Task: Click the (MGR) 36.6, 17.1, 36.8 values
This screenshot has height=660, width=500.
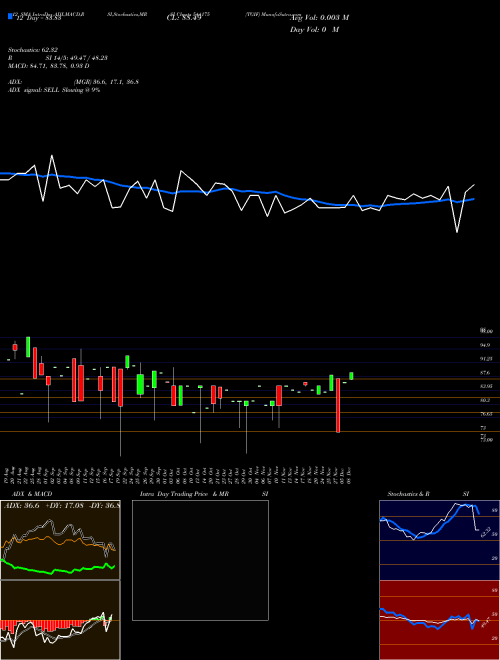Action: click(x=106, y=82)
